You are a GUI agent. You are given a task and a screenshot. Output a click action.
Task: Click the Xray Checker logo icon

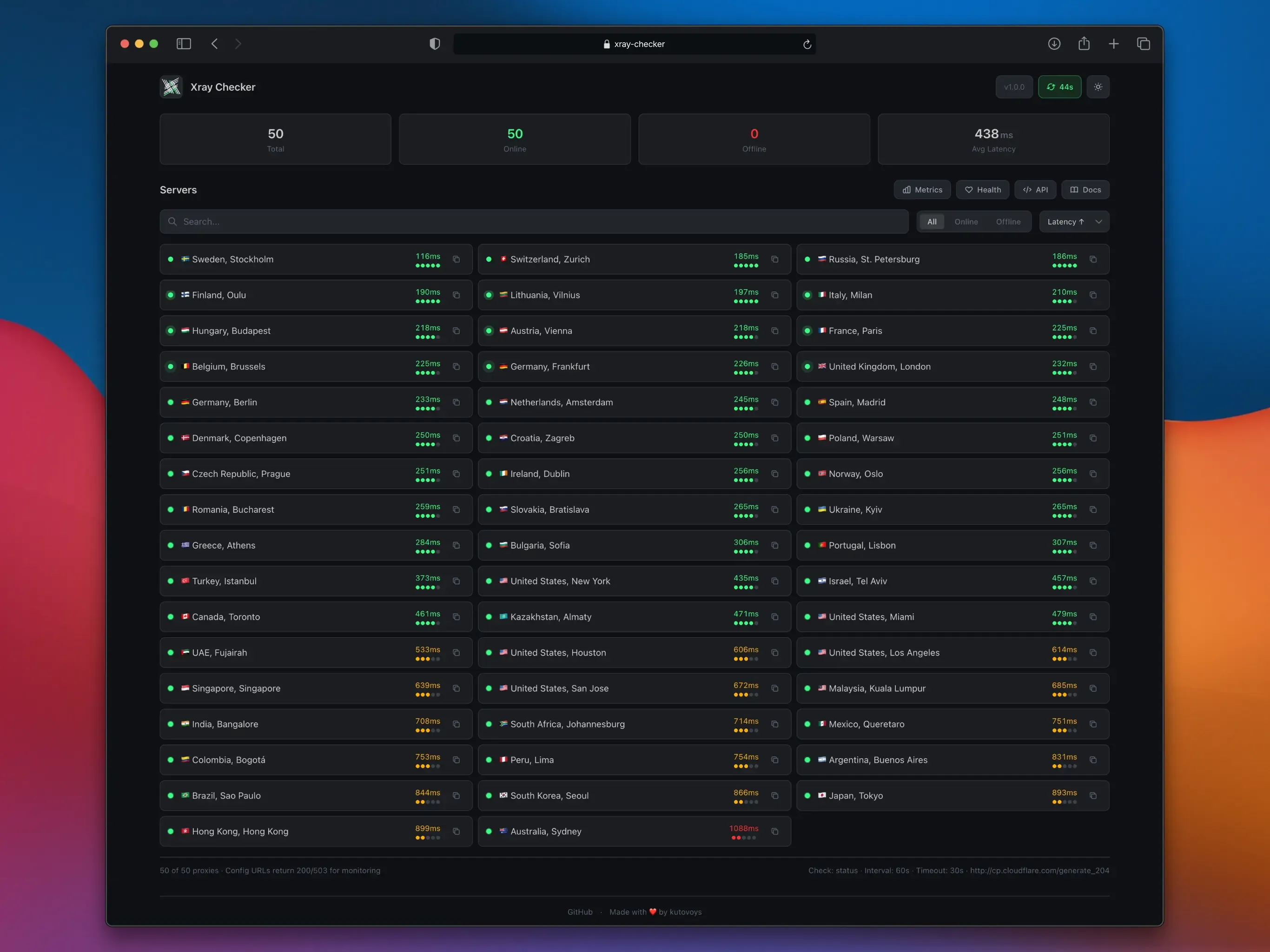point(171,87)
